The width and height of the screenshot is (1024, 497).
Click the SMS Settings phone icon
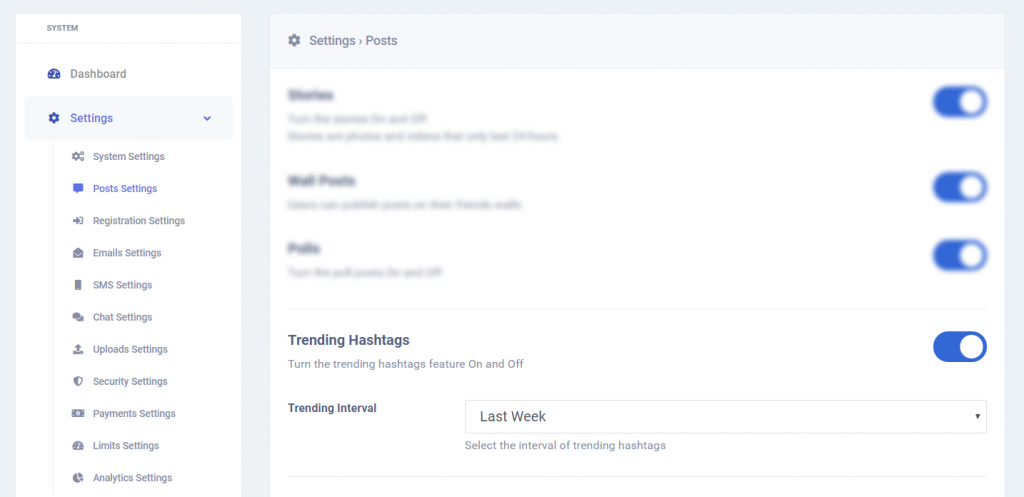(78, 285)
